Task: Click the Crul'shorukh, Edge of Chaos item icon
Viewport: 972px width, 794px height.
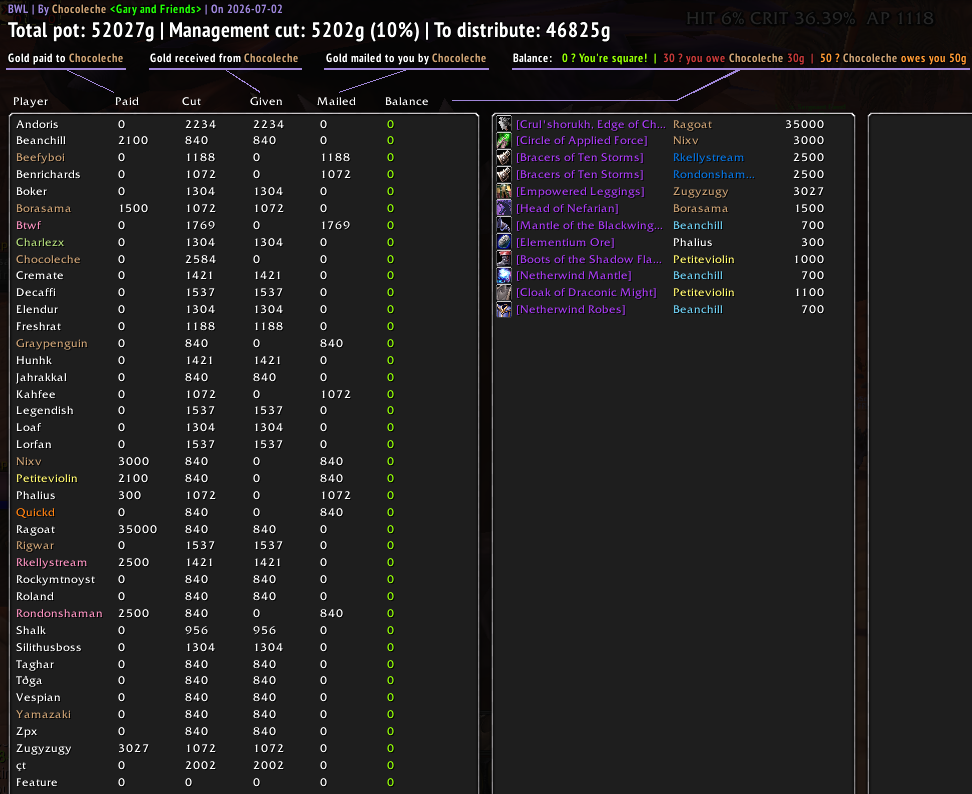Action: point(504,124)
